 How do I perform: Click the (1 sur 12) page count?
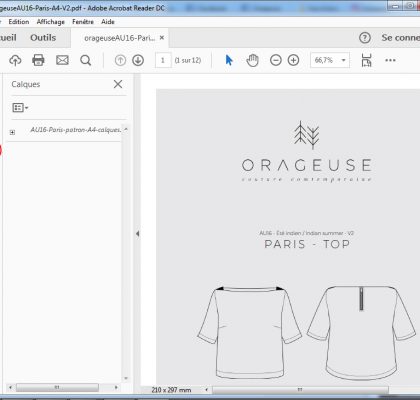pyautogui.click(x=188, y=60)
